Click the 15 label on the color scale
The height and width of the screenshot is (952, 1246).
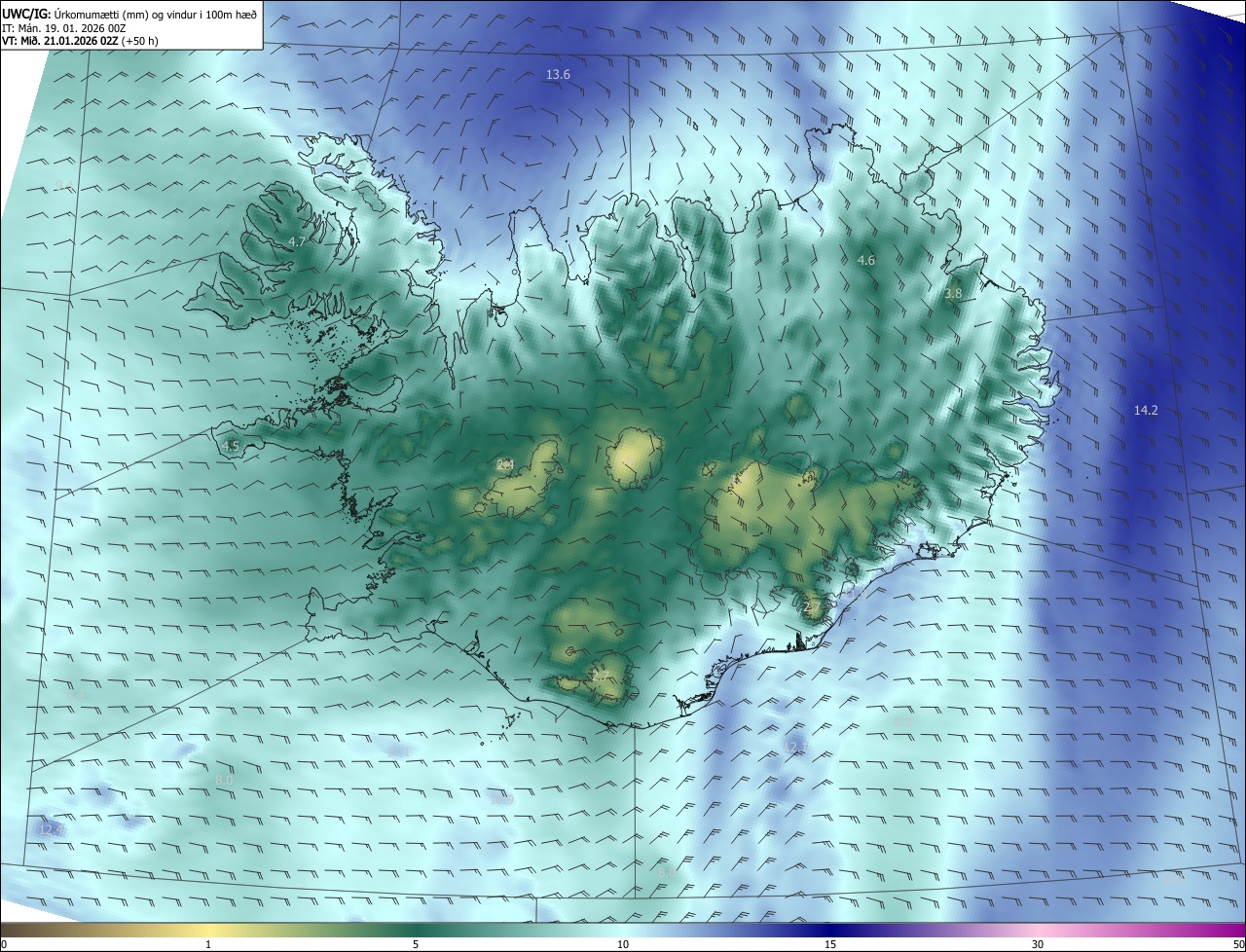point(830,944)
